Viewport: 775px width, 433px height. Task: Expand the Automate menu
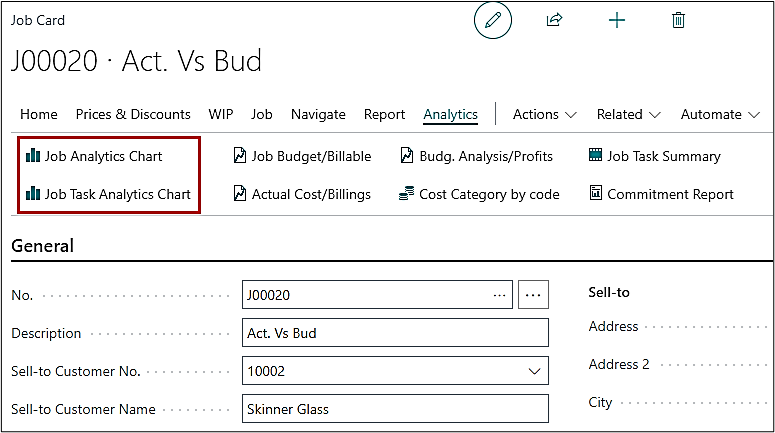click(x=719, y=114)
